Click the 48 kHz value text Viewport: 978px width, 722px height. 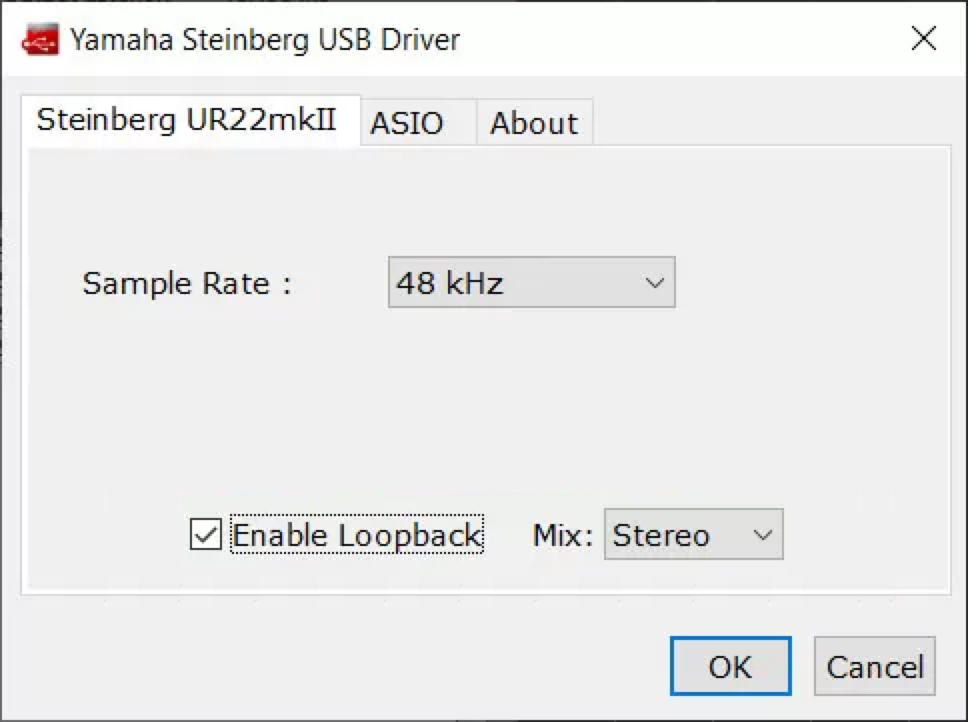(450, 283)
